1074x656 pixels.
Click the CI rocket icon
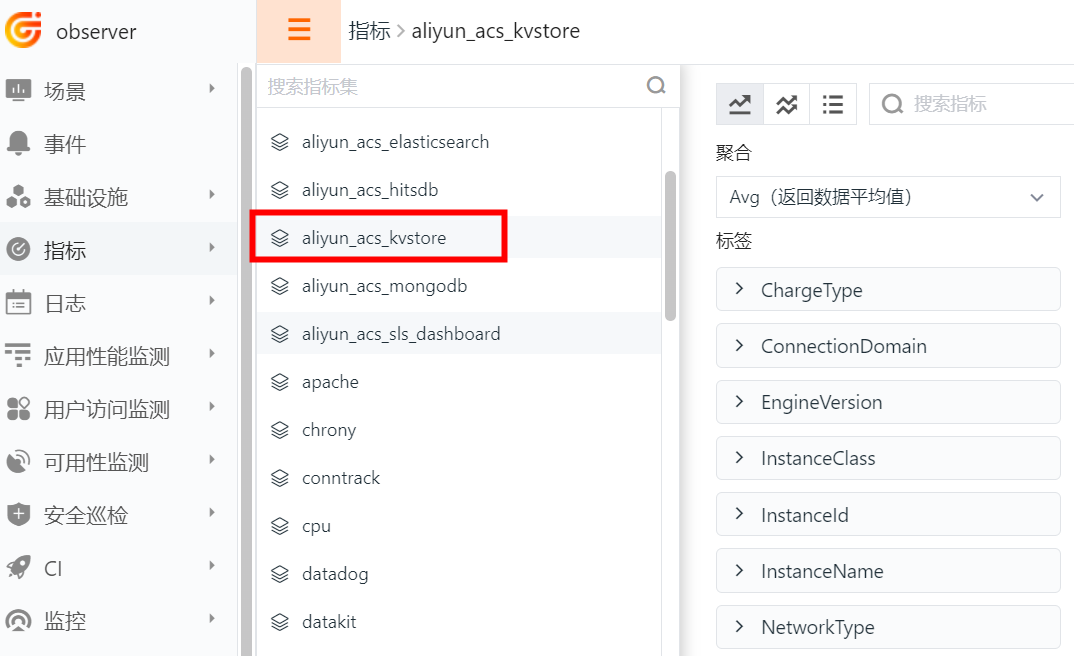point(18,567)
